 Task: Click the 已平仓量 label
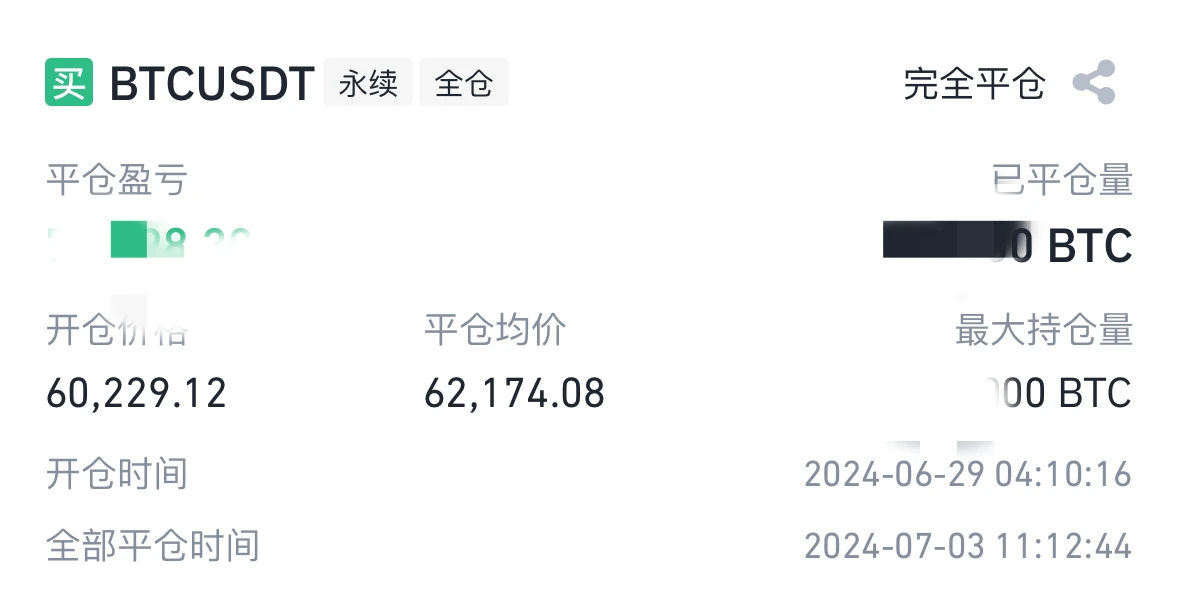[1062, 181]
